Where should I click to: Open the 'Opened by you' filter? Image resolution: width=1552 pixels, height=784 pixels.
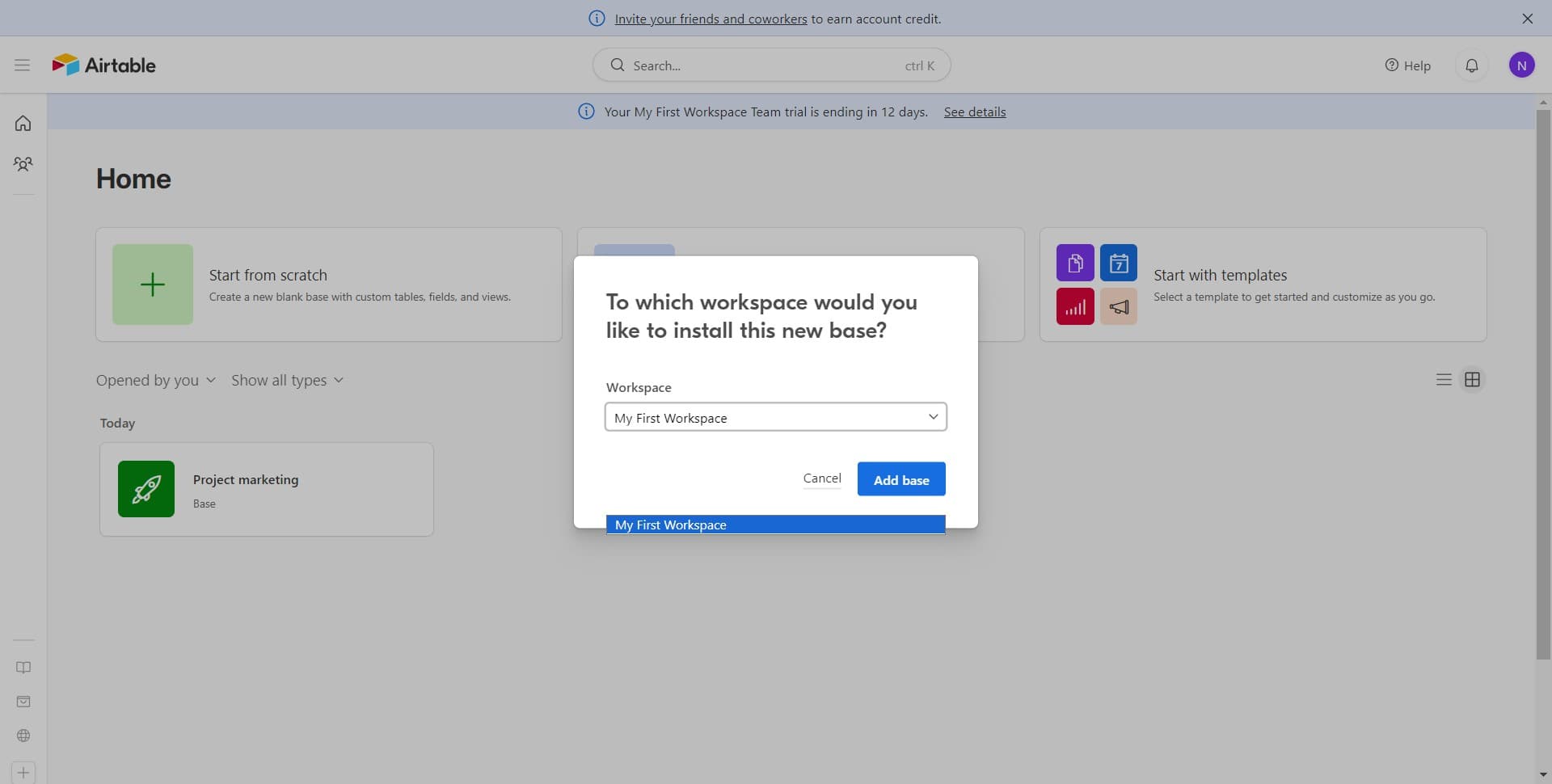(x=155, y=381)
